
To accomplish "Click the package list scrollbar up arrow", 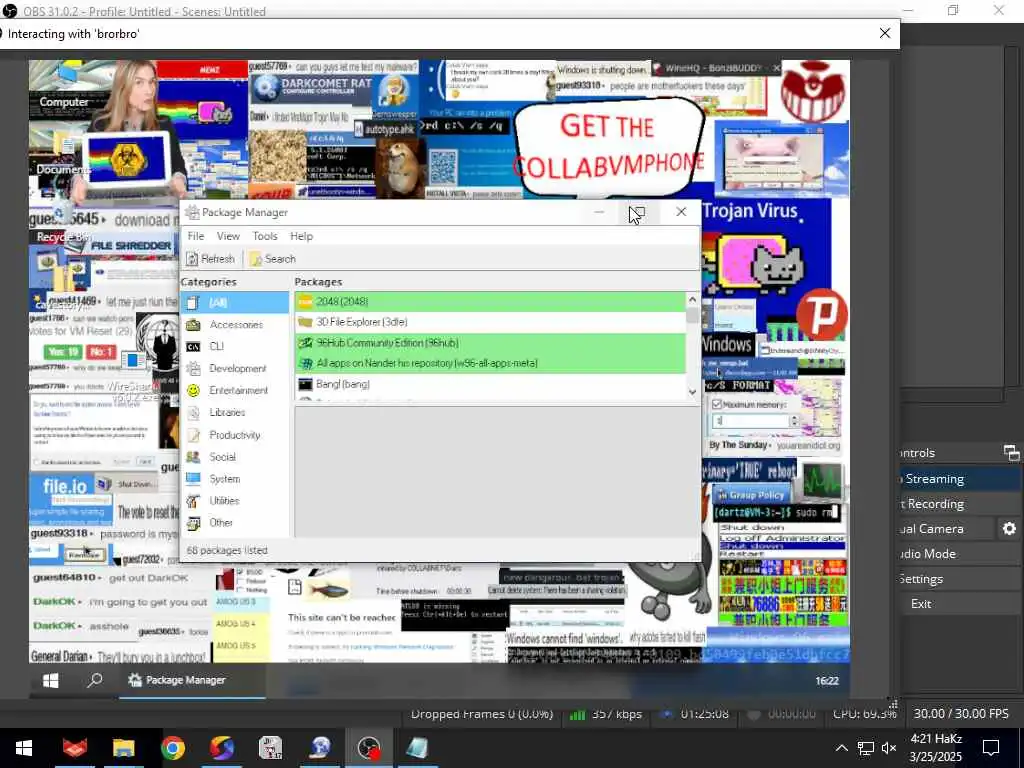I will click(x=692, y=299).
